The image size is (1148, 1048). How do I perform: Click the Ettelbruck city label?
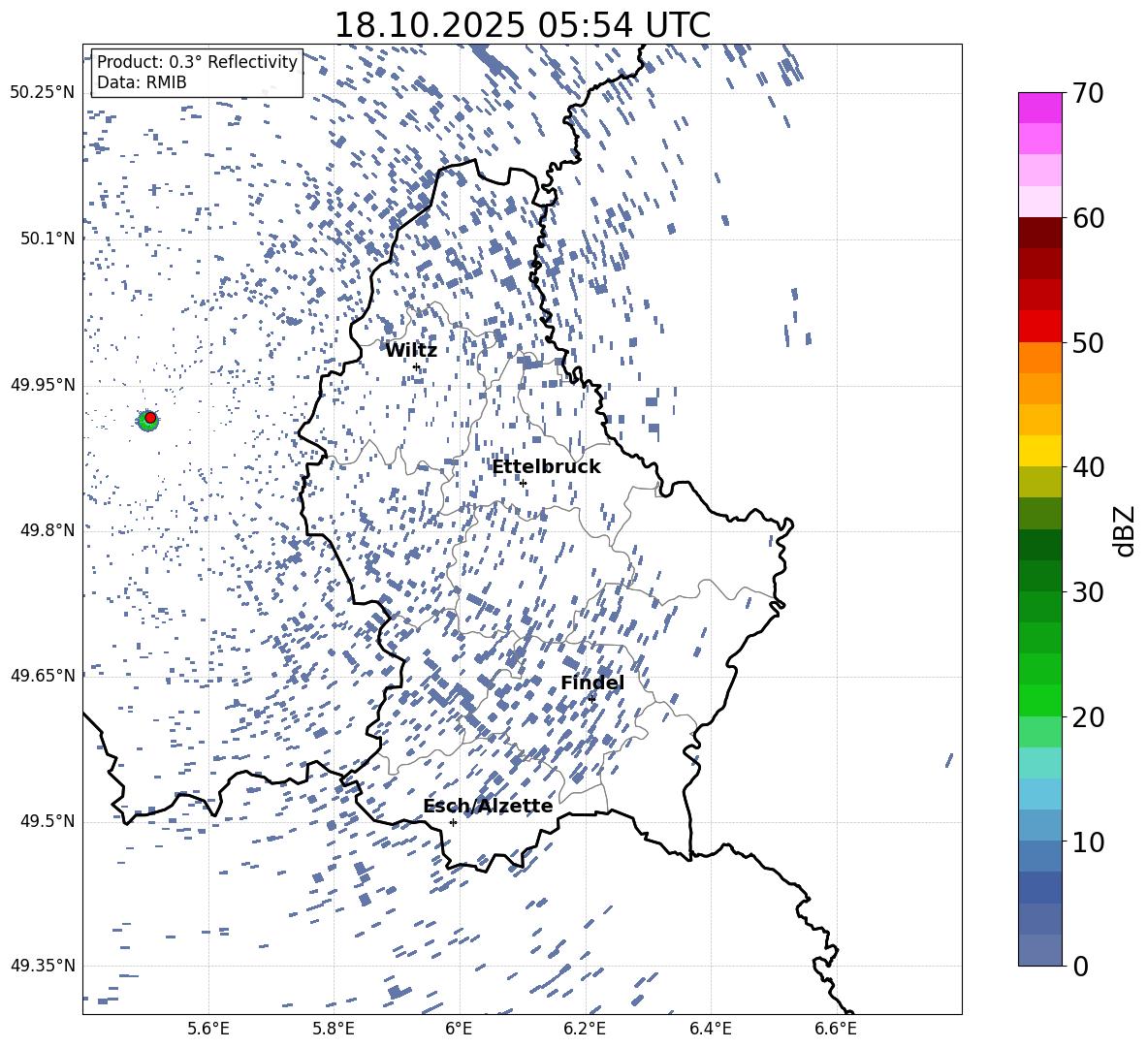coord(546,467)
